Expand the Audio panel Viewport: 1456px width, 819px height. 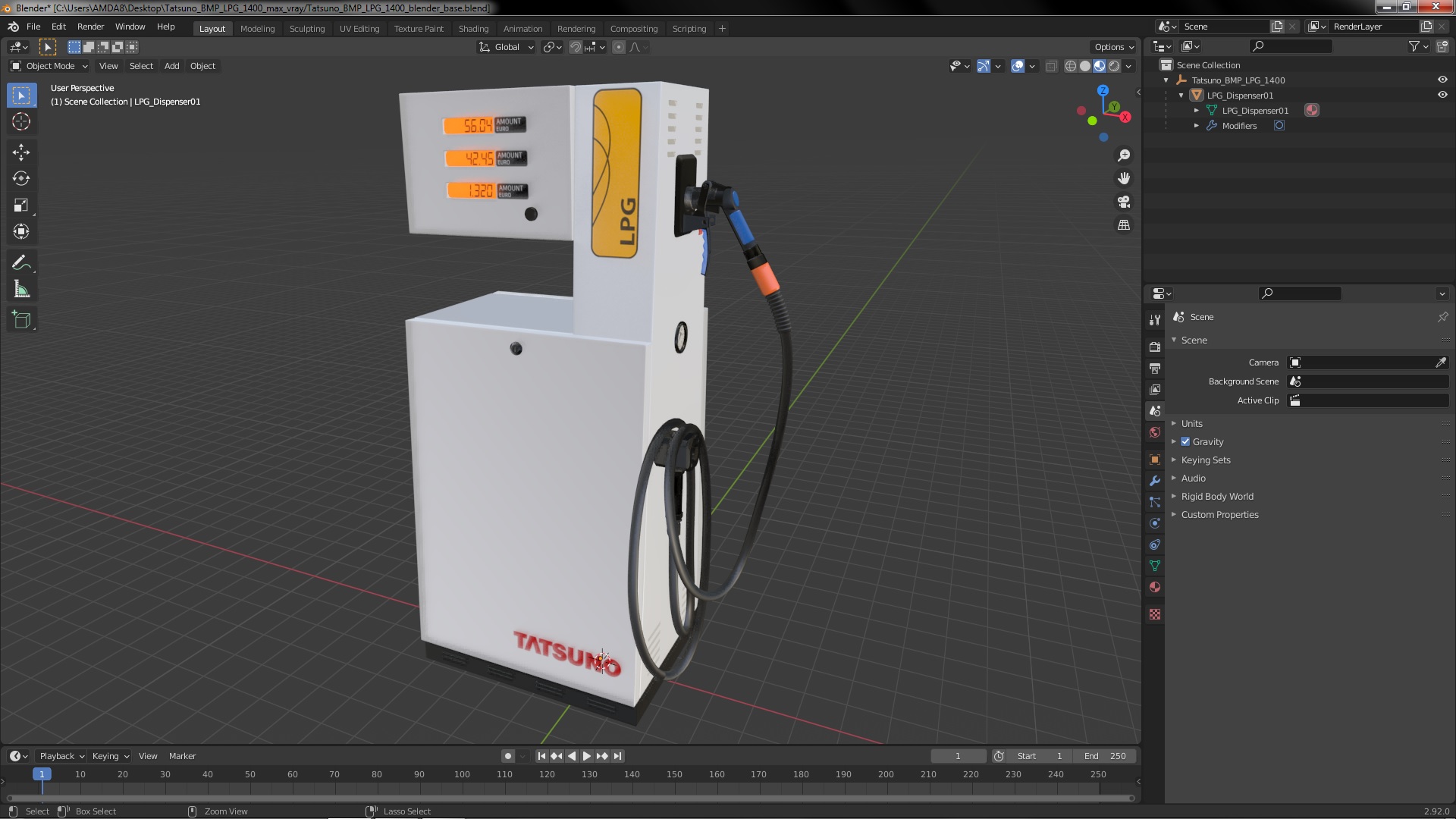1193,478
